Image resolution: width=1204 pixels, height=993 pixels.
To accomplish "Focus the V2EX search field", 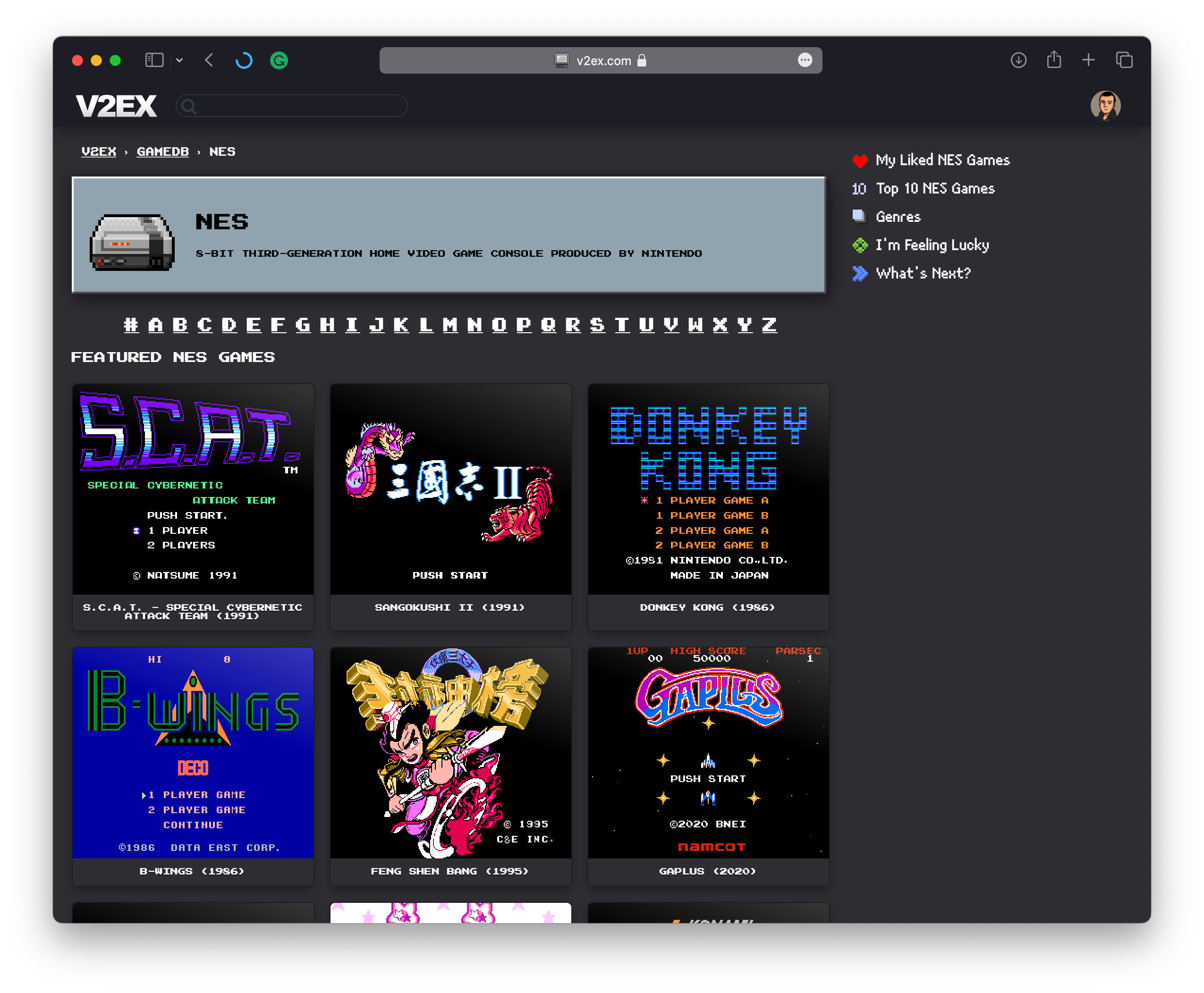I will tap(292, 106).
